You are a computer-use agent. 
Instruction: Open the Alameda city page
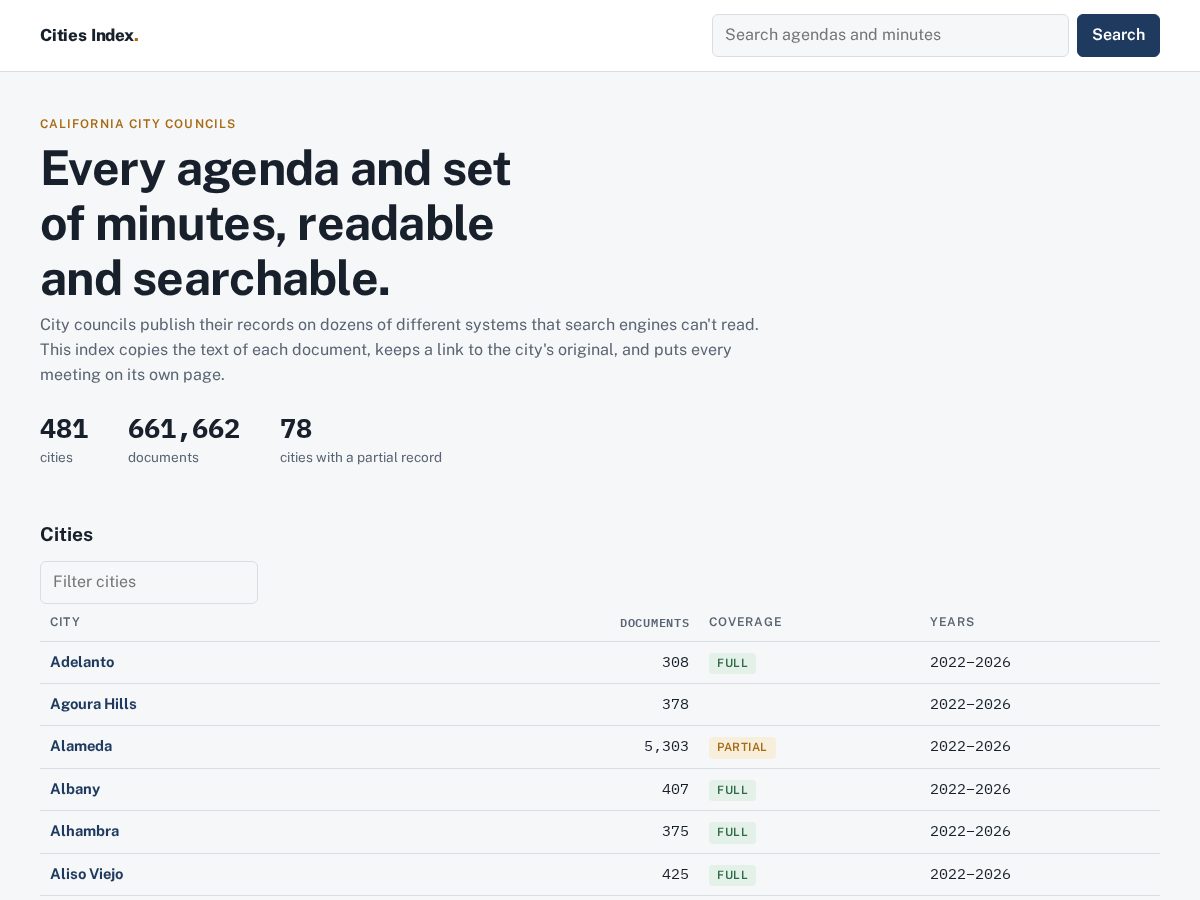pos(81,746)
